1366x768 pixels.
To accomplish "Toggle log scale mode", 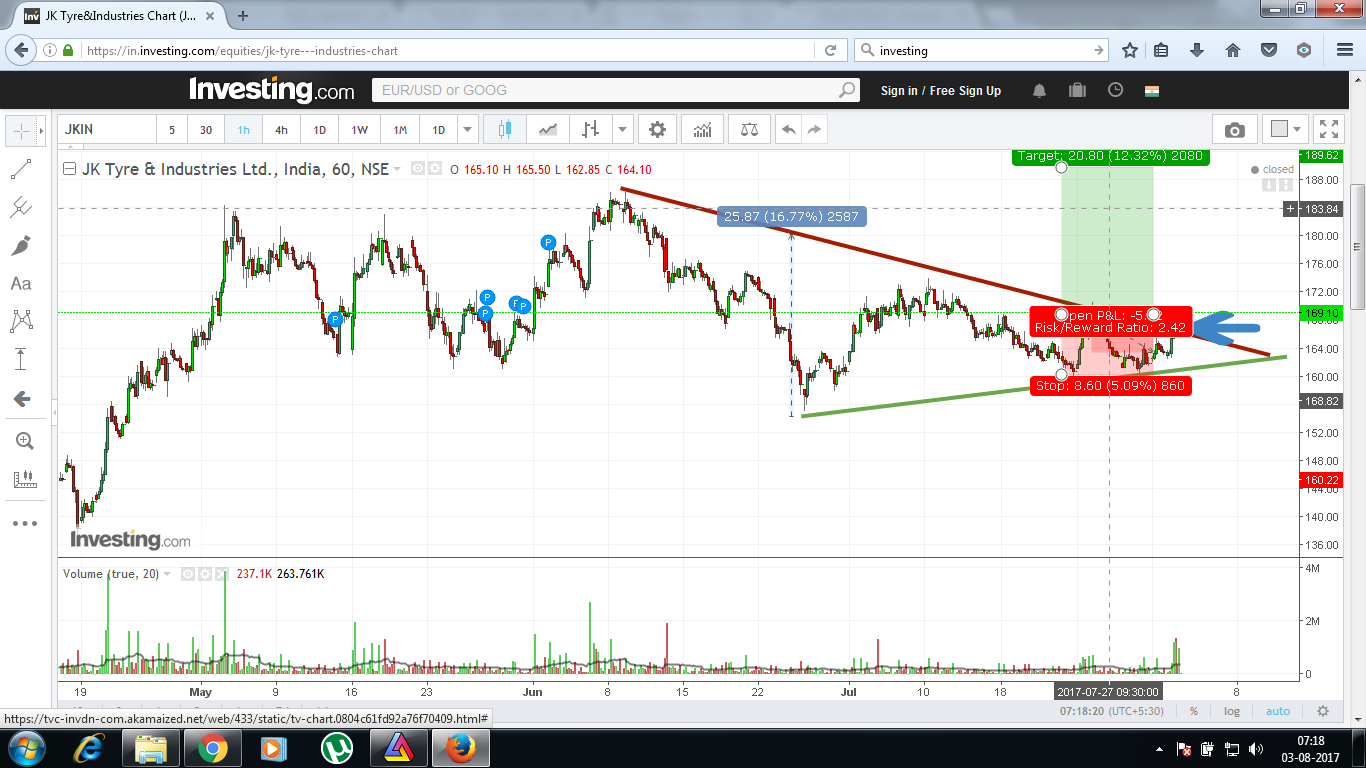I will (x=1232, y=711).
